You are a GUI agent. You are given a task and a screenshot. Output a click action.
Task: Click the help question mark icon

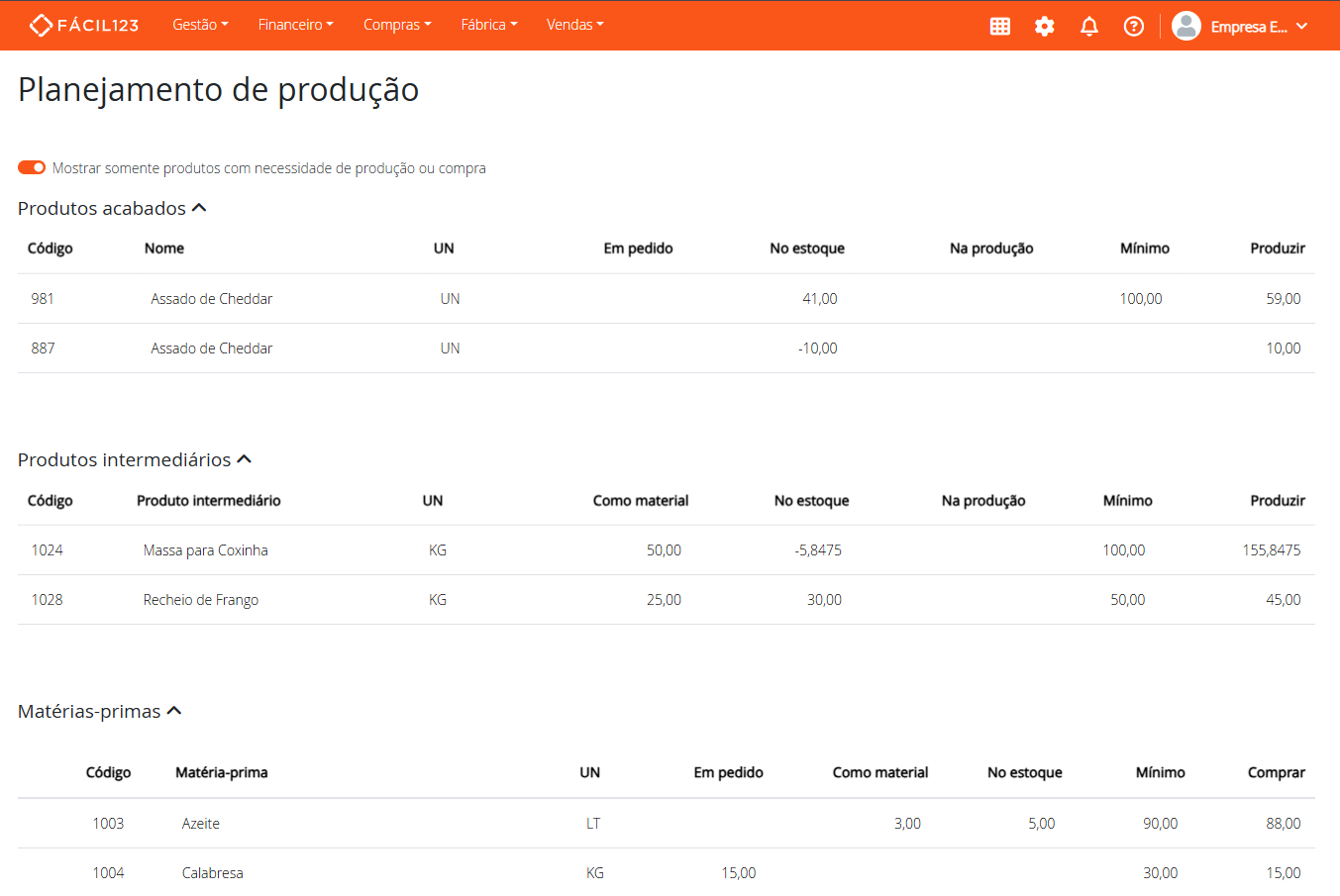(1134, 27)
